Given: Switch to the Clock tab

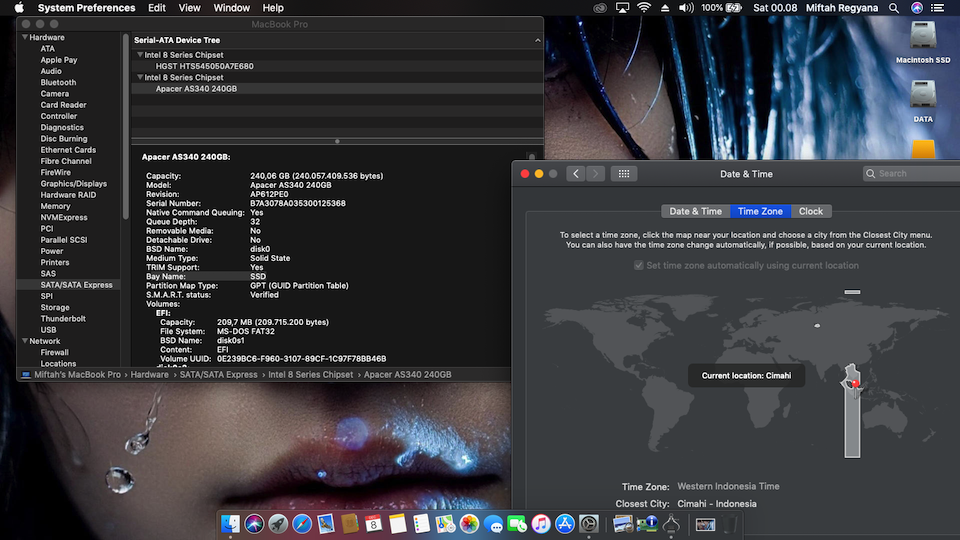Looking at the screenshot, I should point(810,211).
